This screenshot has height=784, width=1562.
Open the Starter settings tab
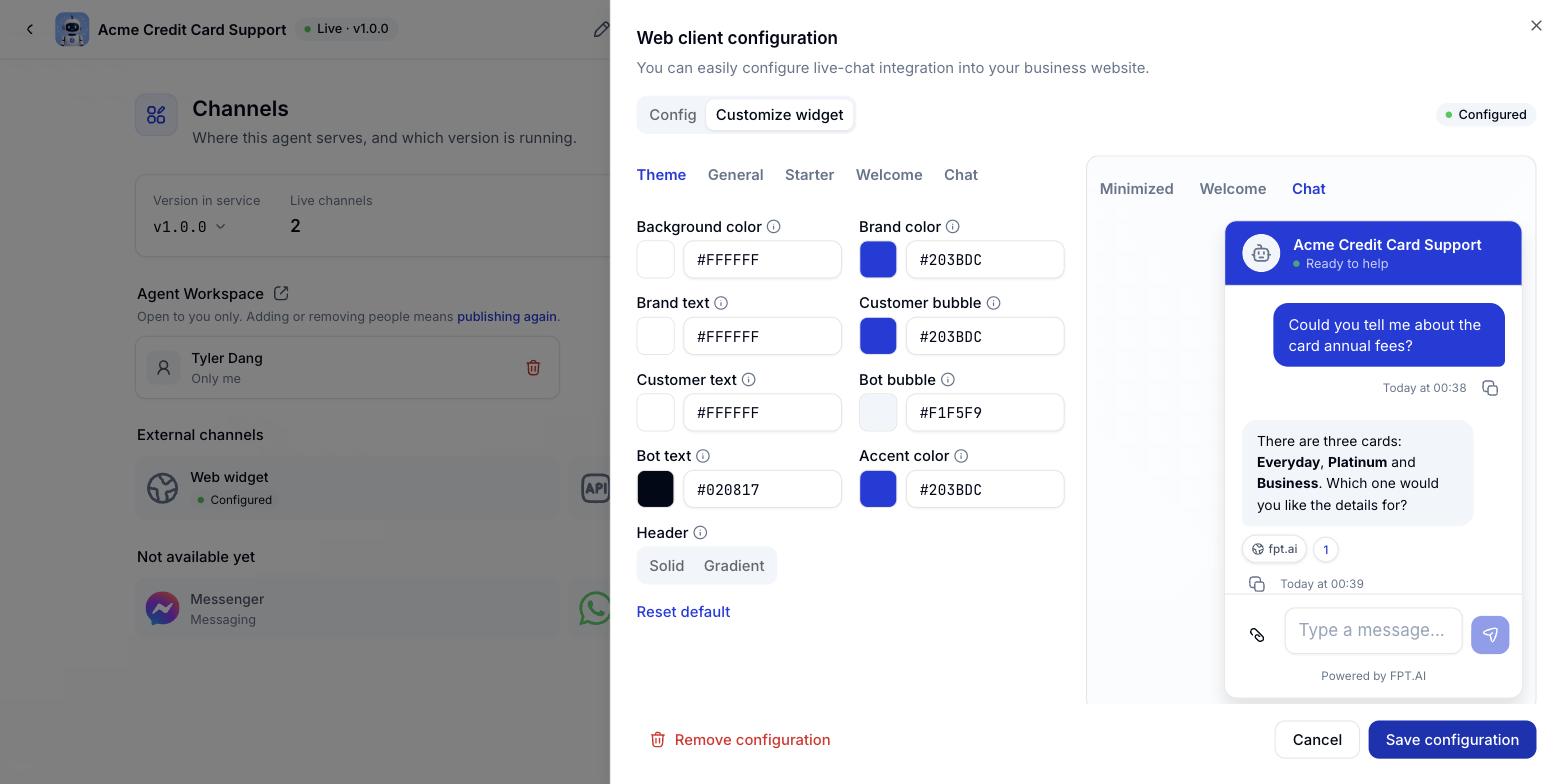tap(809, 175)
